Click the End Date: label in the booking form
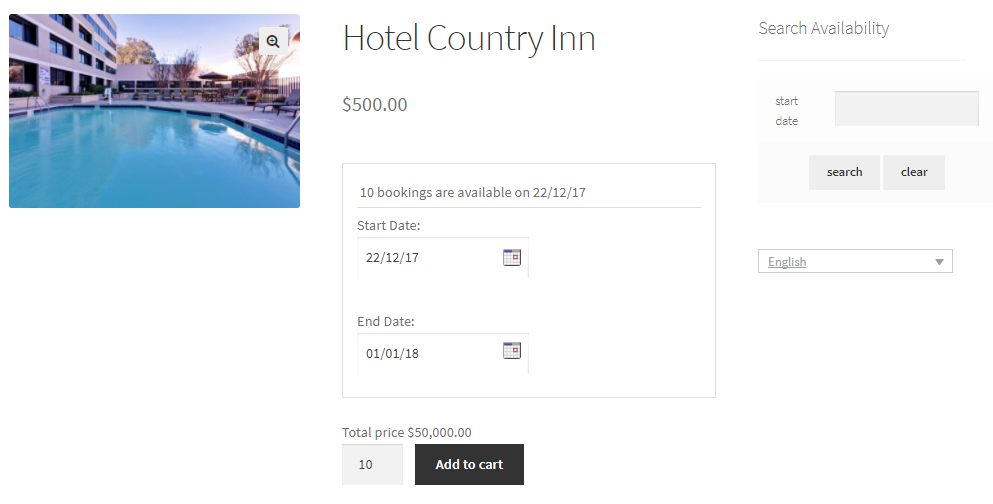993x504 pixels. (x=386, y=321)
